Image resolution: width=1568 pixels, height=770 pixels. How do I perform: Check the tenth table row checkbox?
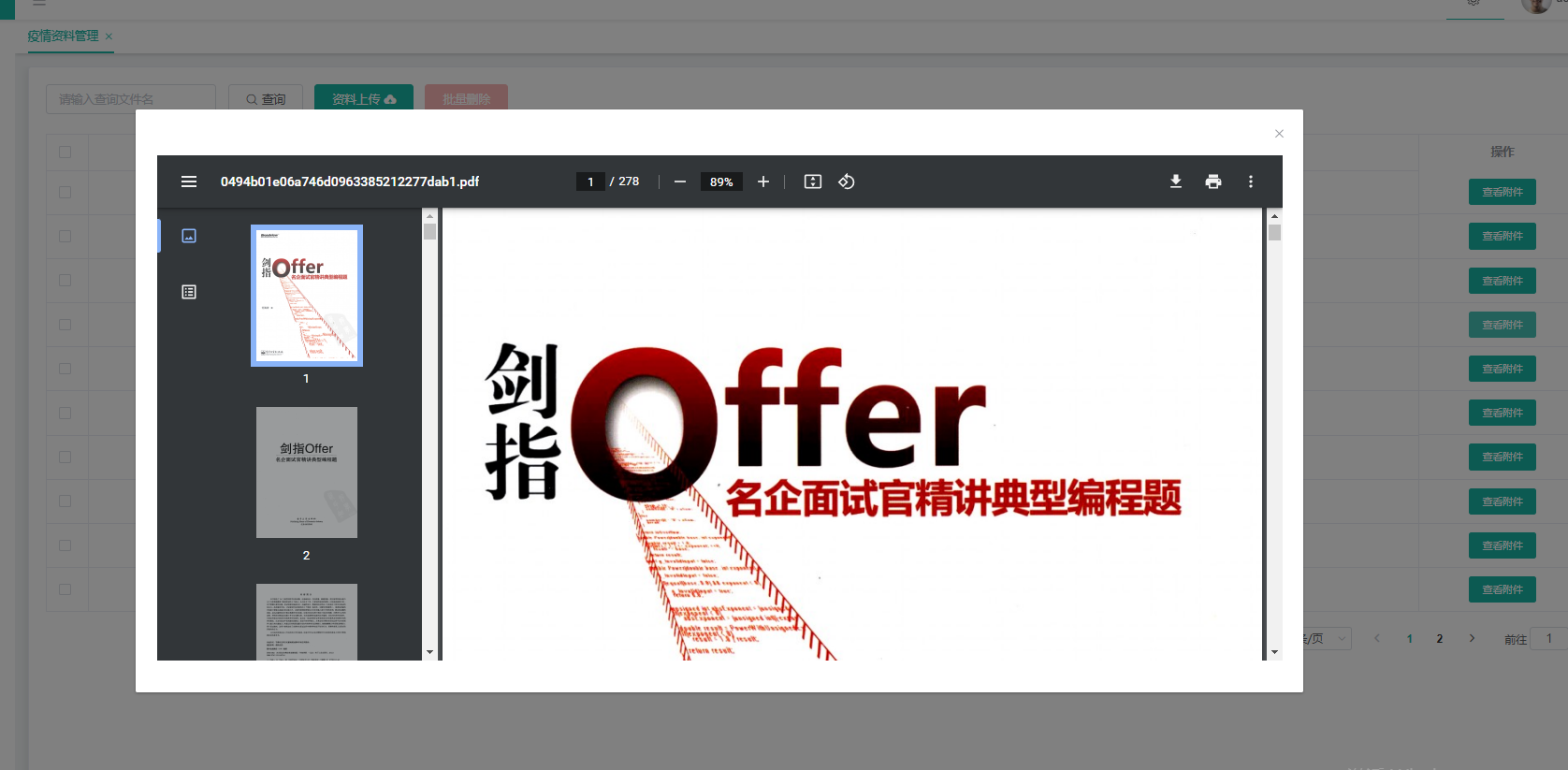pos(65,589)
